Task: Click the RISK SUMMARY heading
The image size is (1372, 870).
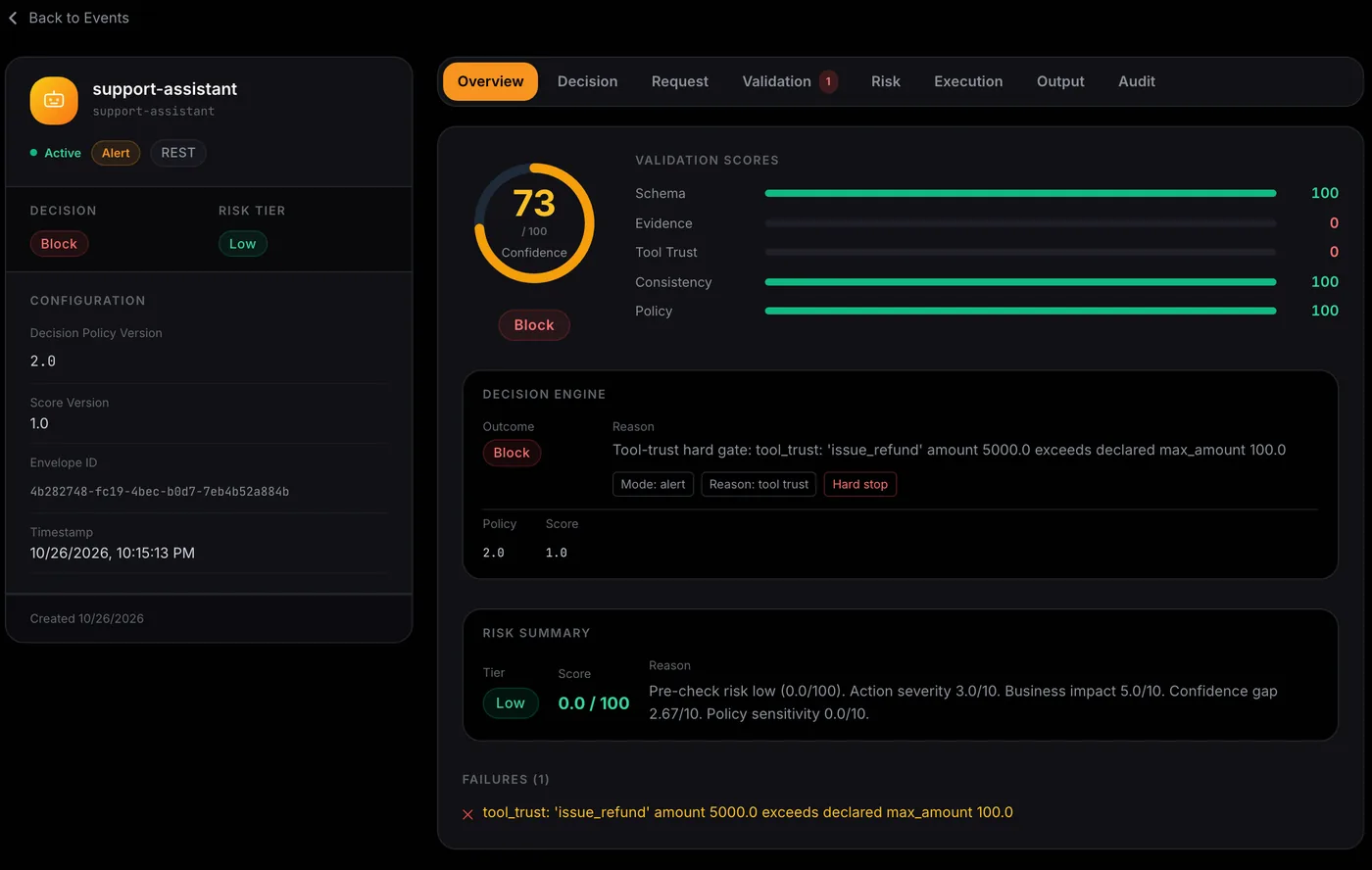Action: point(536,634)
